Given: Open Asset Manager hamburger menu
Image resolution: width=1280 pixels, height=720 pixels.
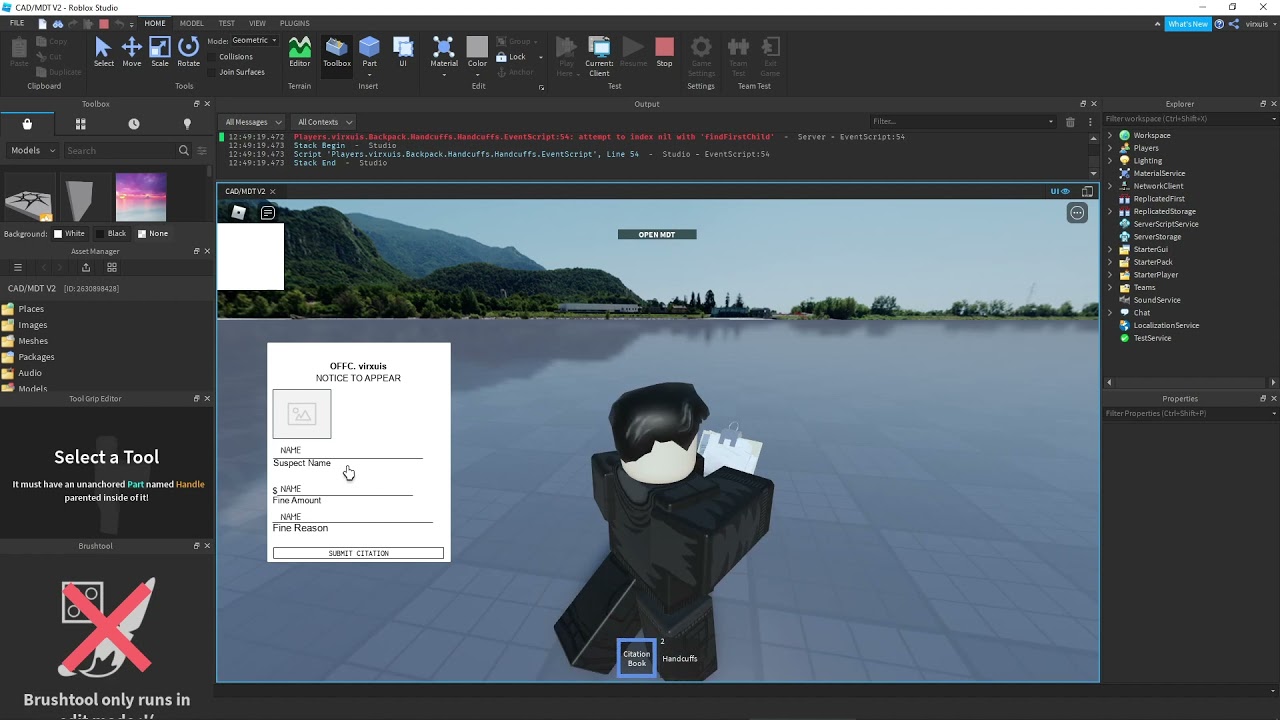Looking at the screenshot, I should (x=17, y=267).
